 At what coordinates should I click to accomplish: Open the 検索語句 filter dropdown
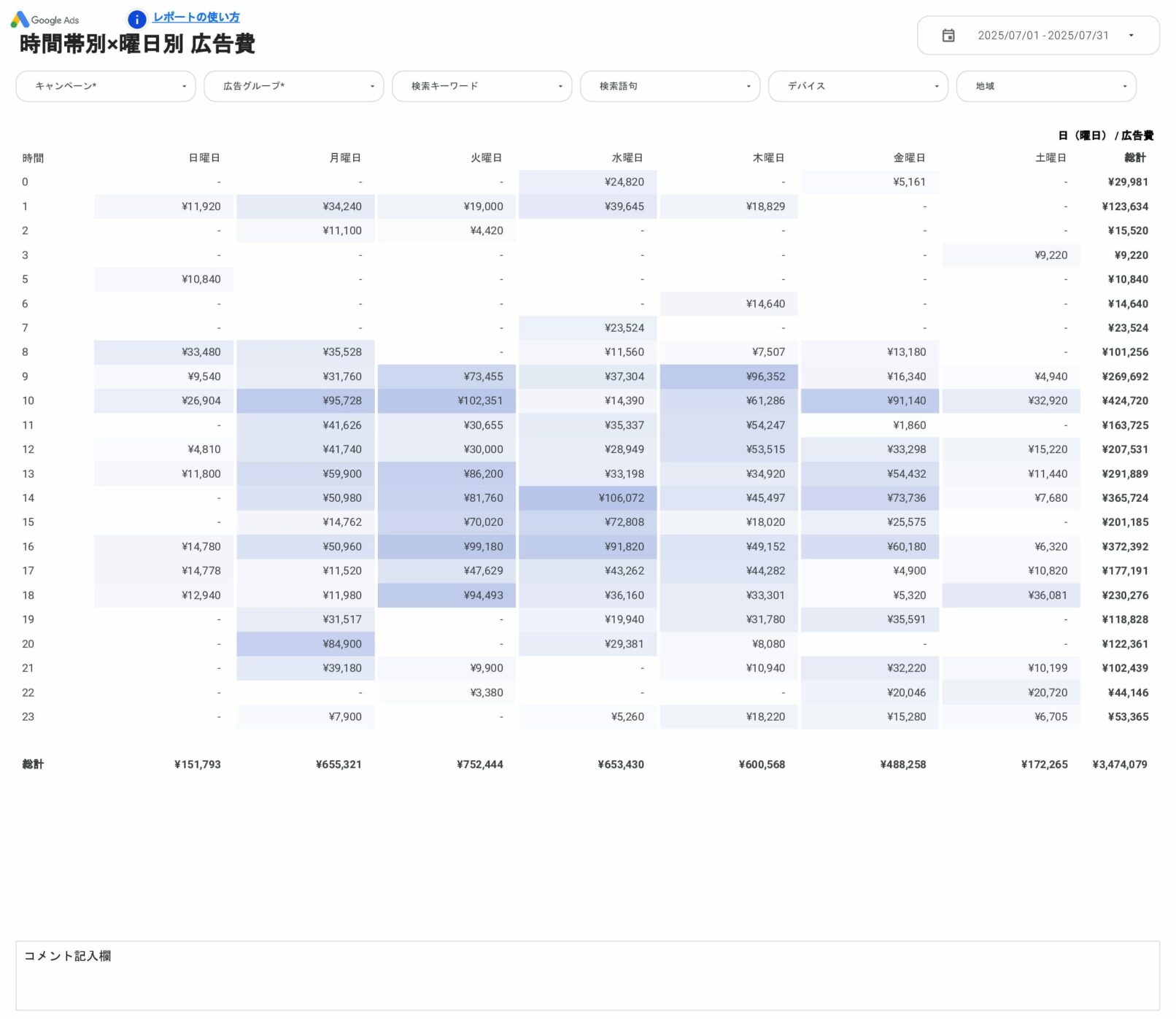[670, 86]
